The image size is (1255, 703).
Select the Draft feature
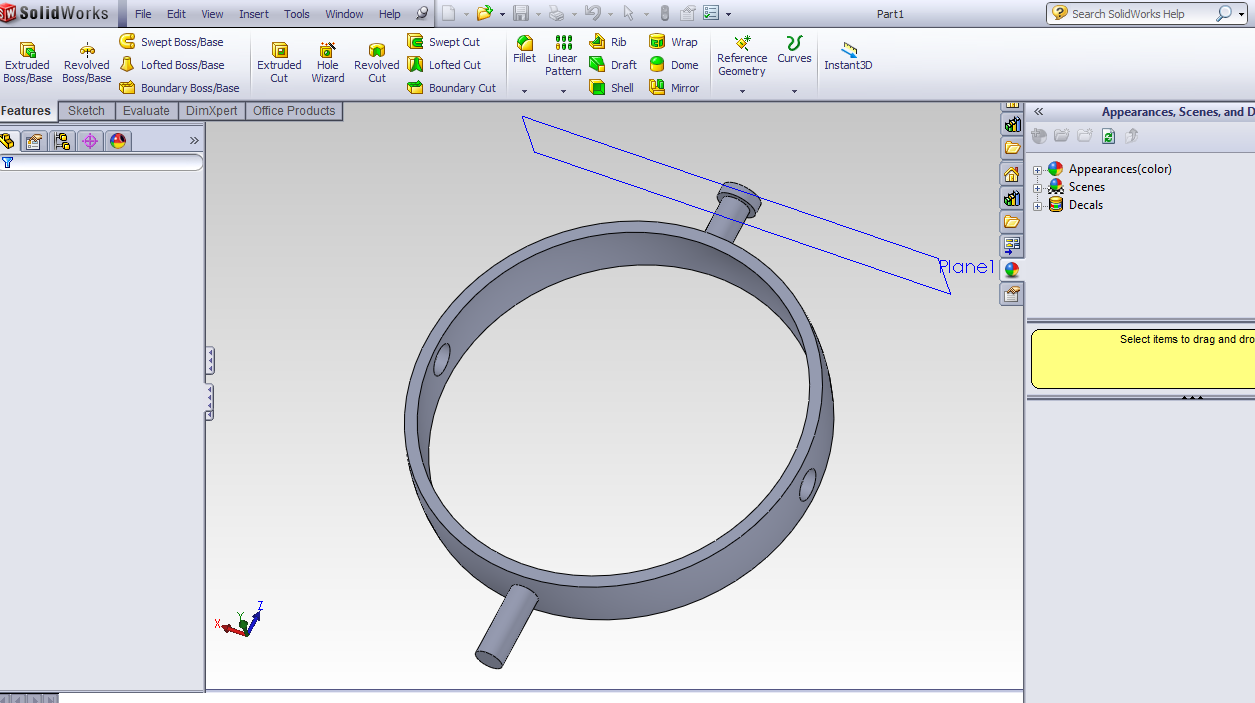[x=613, y=65]
